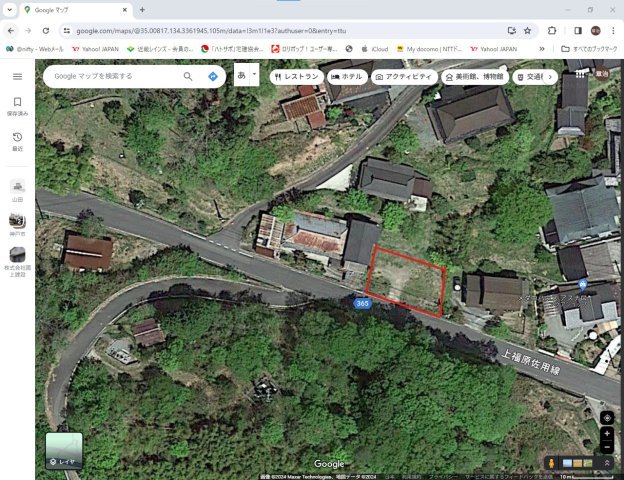
Task: Open the Yahoo! JAPAN bookmark
Action: 95,48
